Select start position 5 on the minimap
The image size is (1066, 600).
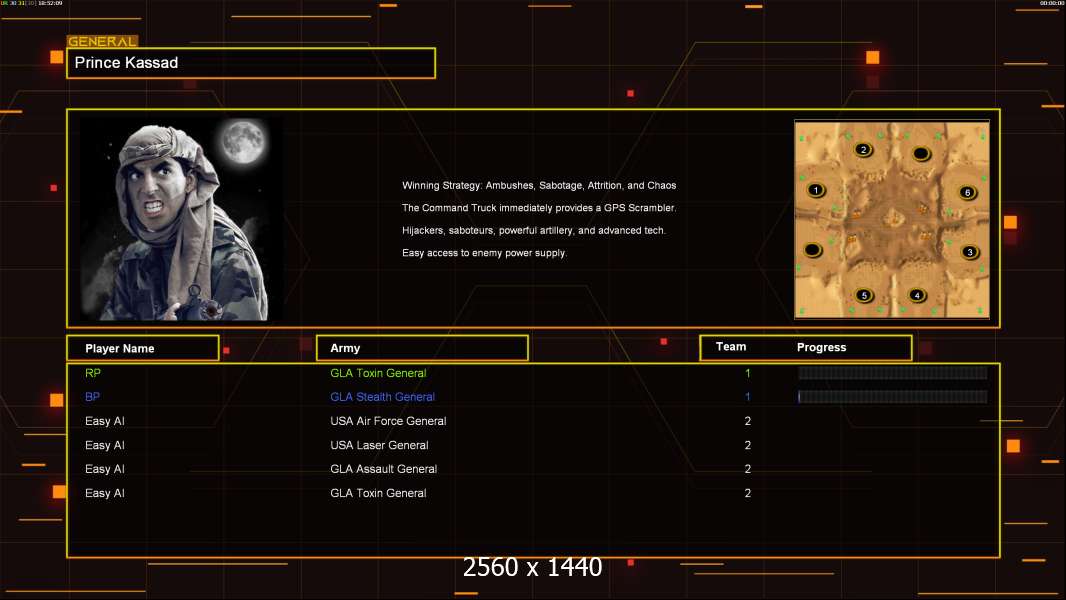pos(865,295)
